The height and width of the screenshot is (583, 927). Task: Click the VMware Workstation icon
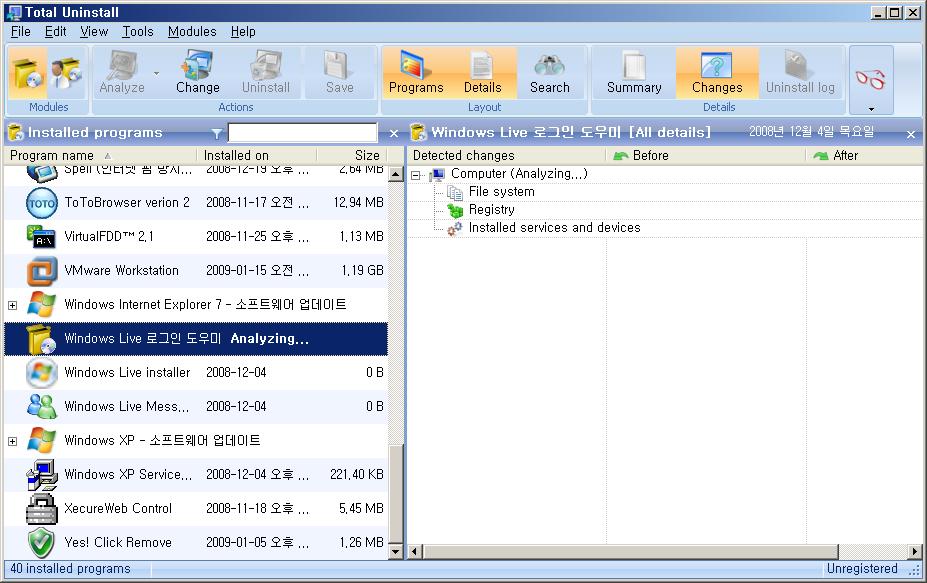(x=42, y=271)
